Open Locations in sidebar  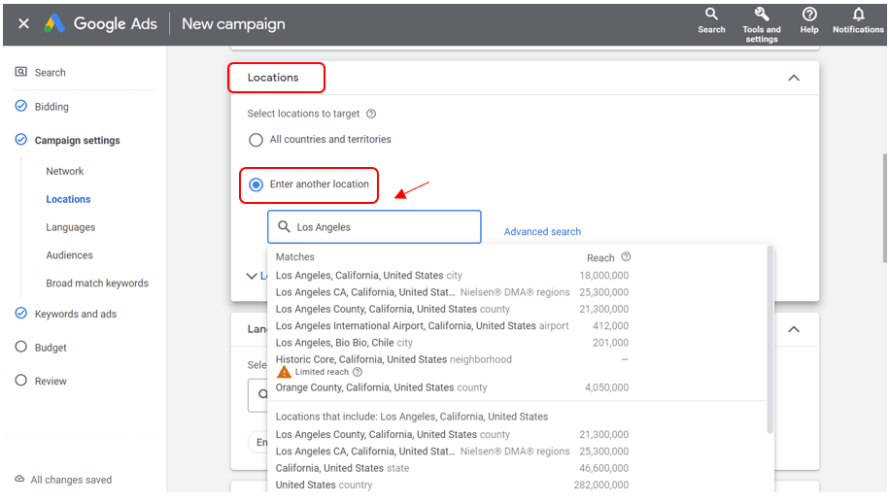[x=68, y=199]
